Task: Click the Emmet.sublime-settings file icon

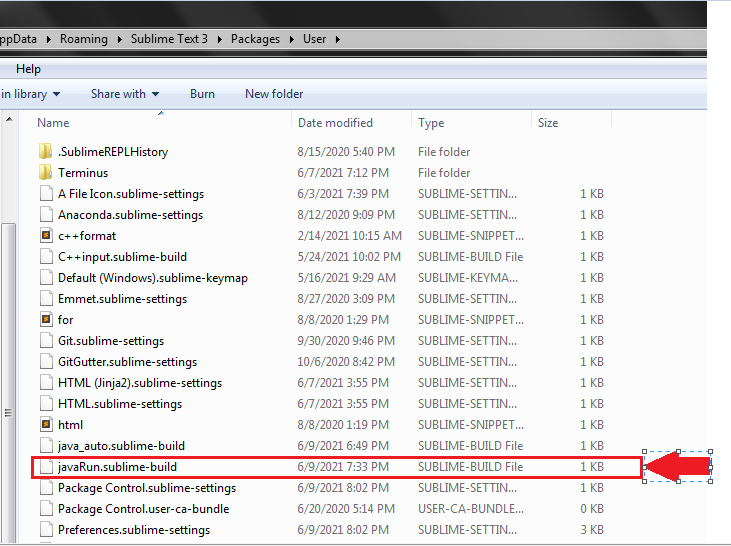Action: (46, 298)
